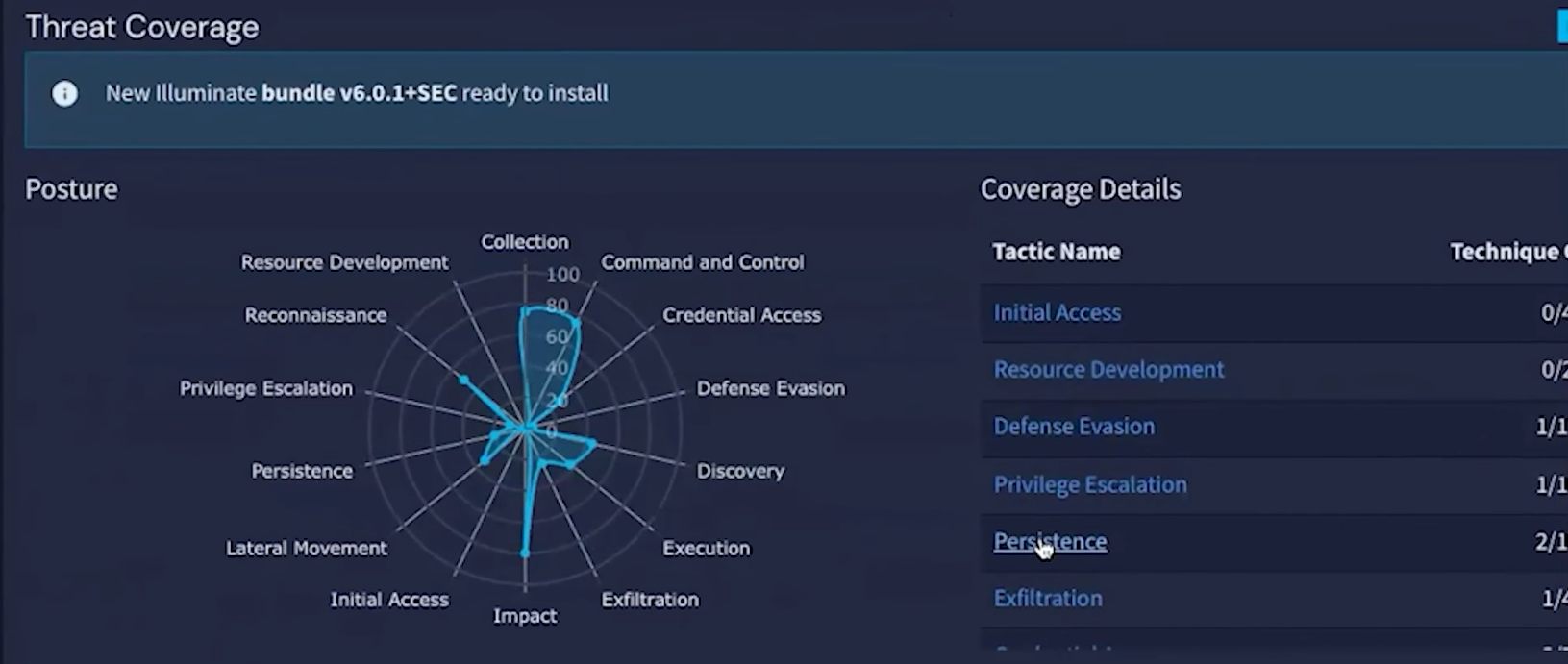The width and height of the screenshot is (1568, 664).
Task: Click the info icon in the bundle banner
Action: coord(64,93)
